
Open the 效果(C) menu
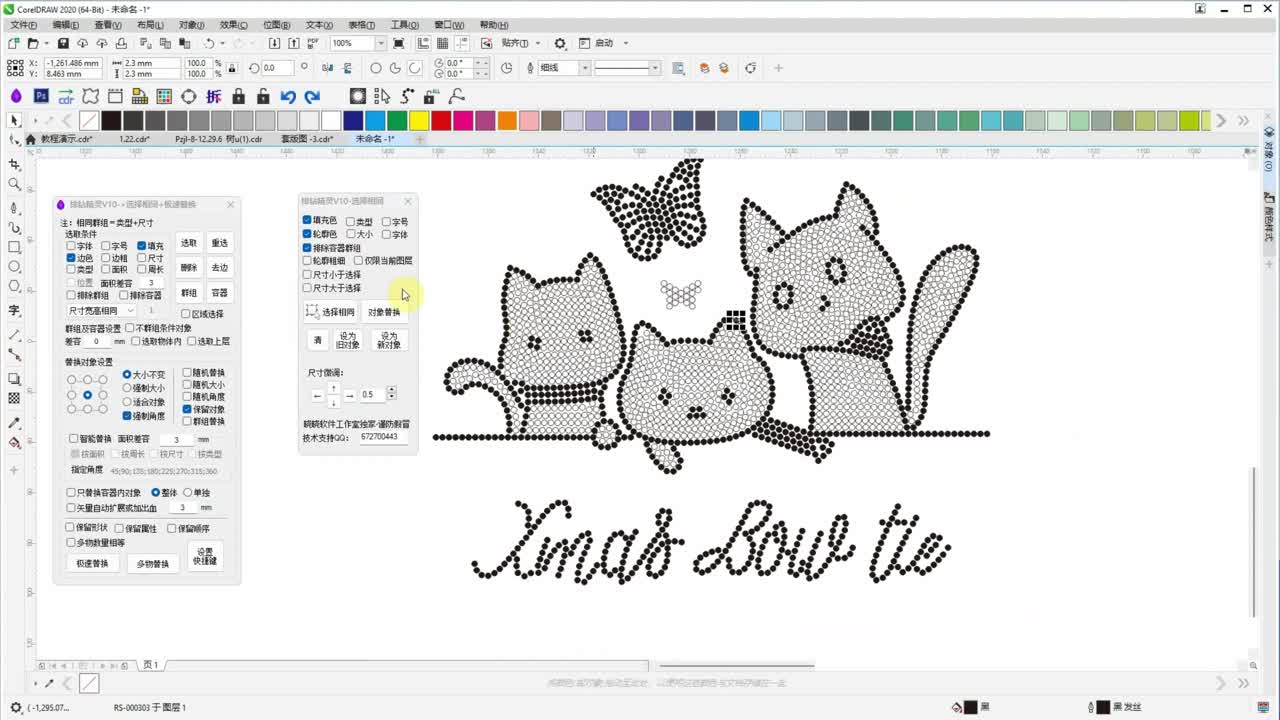pyautogui.click(x=233, y=25)
